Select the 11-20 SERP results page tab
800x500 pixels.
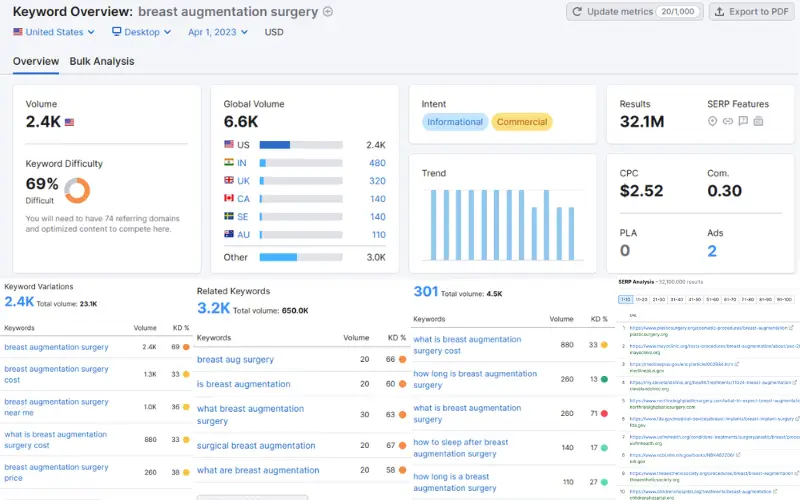click(641, 299)
